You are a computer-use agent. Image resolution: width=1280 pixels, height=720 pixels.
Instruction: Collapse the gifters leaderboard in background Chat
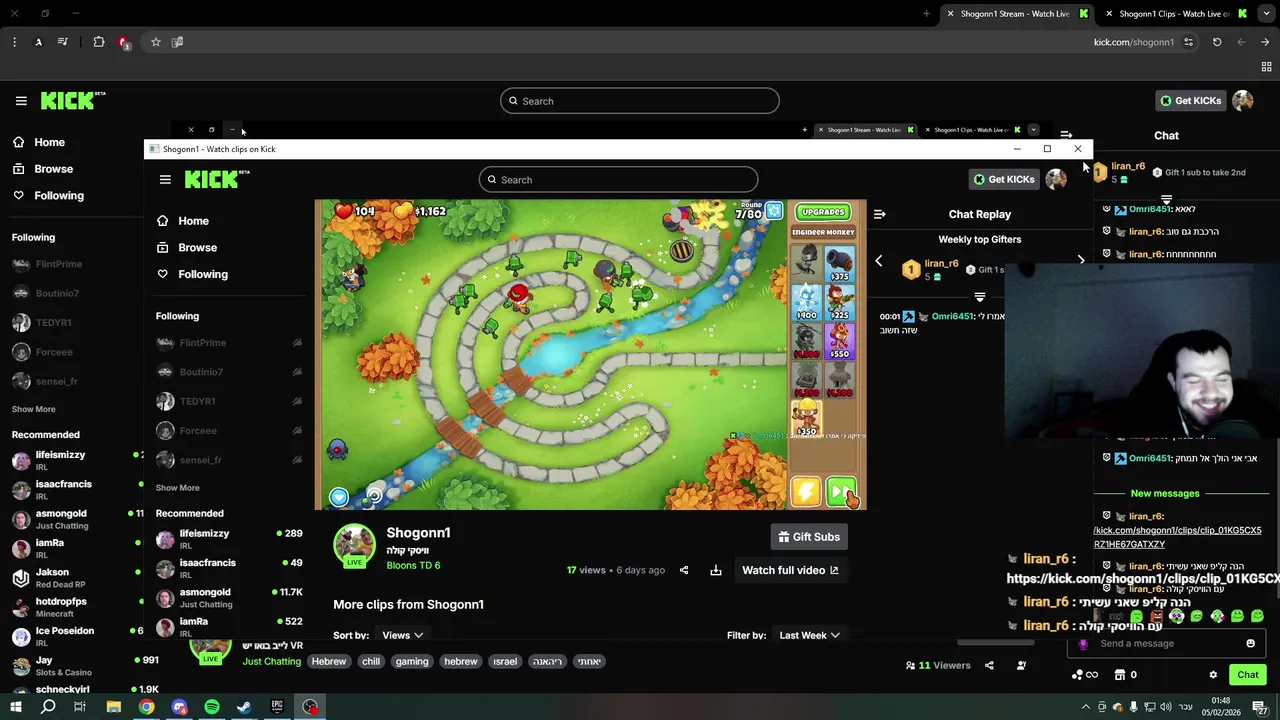pyautogui.click(x=1166, y=199)
